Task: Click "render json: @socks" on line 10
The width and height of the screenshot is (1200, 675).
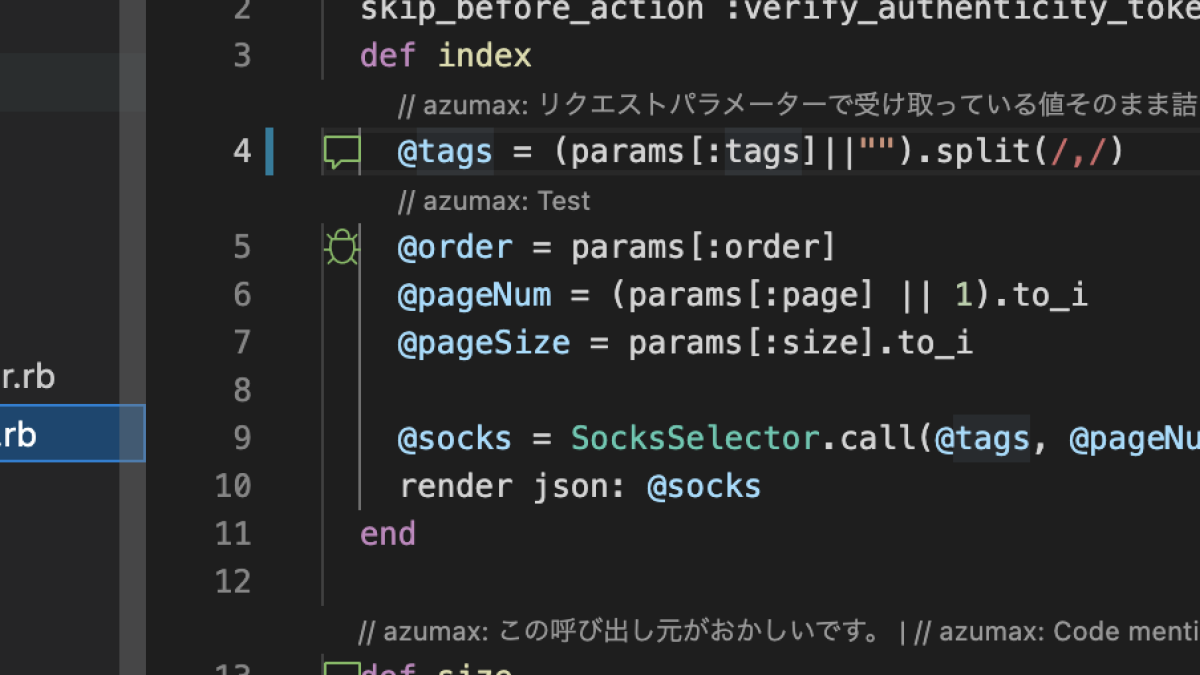Action: pyautogui.click(x=579, y=486)
